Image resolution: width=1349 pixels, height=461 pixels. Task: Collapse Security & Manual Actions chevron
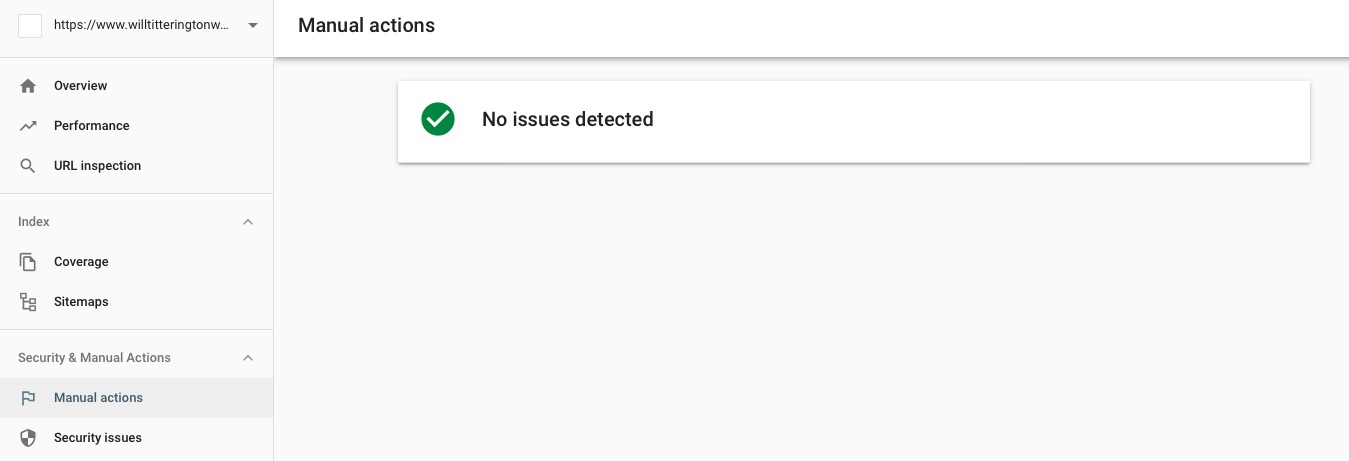[x=248, y=358]
